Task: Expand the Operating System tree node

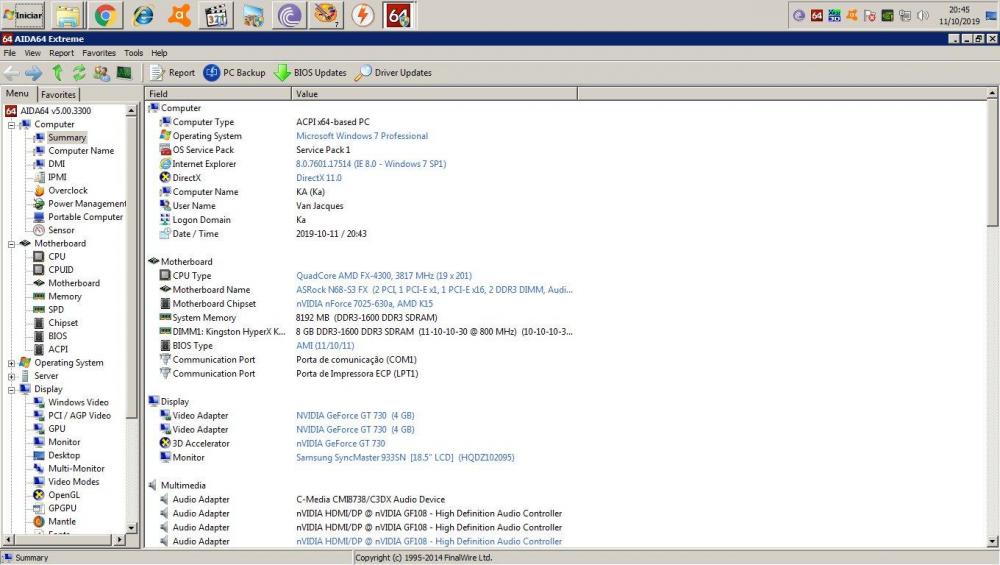Action: tap(11, 363)
